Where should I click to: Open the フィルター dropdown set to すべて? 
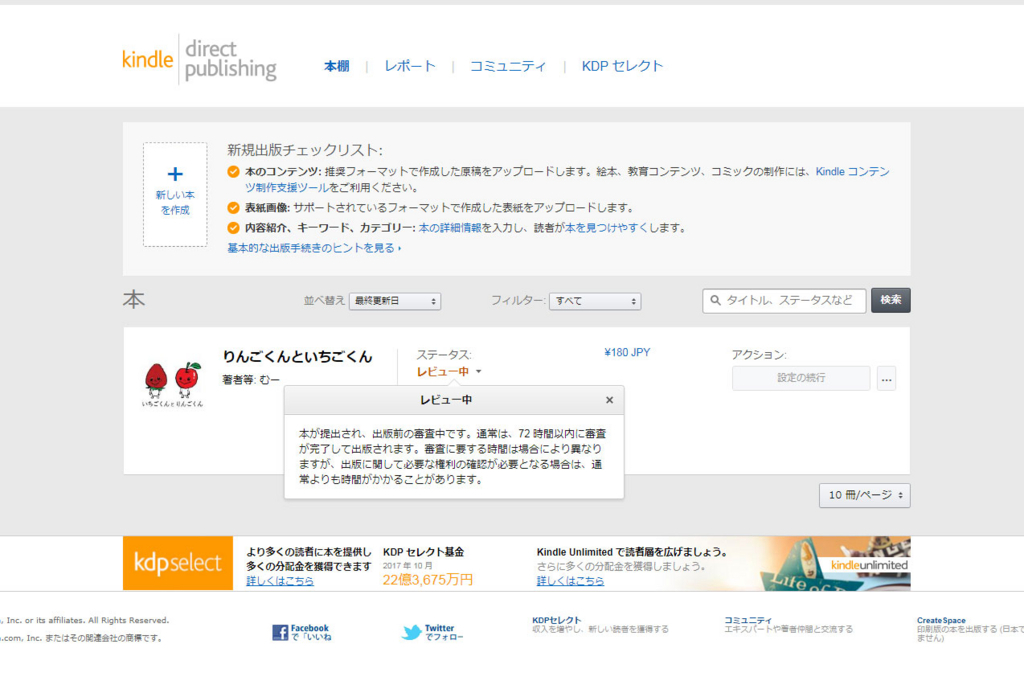click(x=595, y=301)
